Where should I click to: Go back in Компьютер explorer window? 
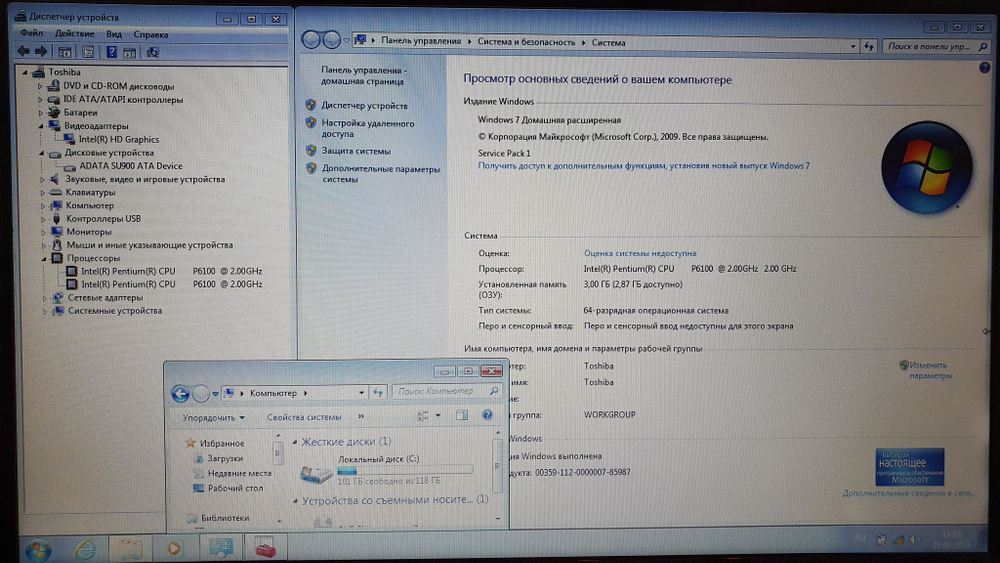(x=180, y=394)
